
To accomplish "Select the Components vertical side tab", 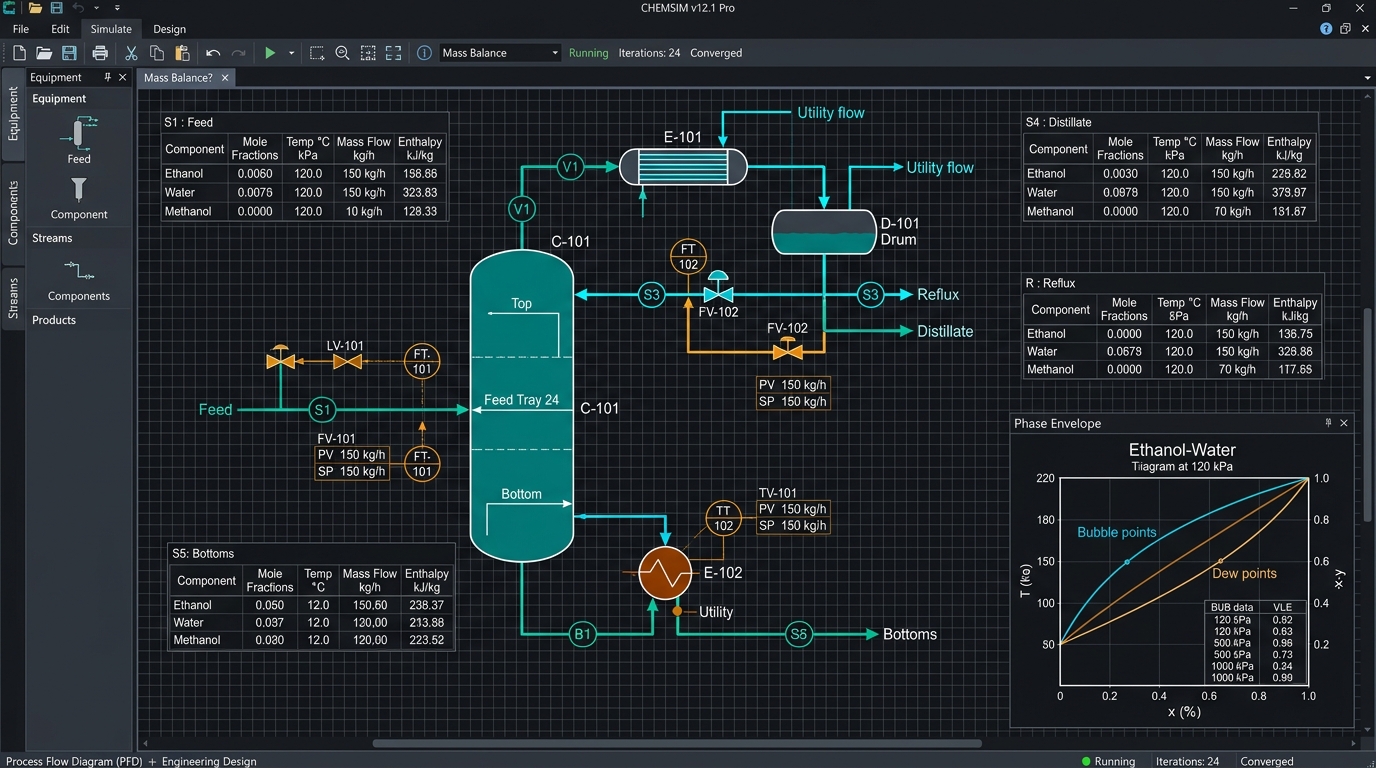I will pyautogui.click(x=13, y=213).
